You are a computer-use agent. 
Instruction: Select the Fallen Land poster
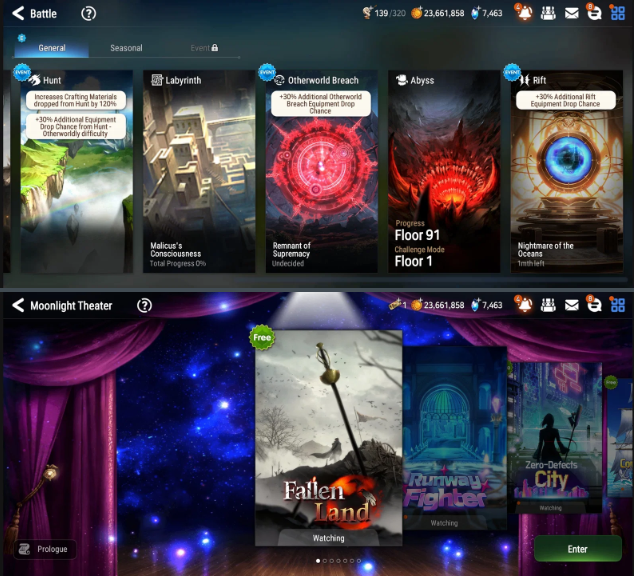click(329, 438)
